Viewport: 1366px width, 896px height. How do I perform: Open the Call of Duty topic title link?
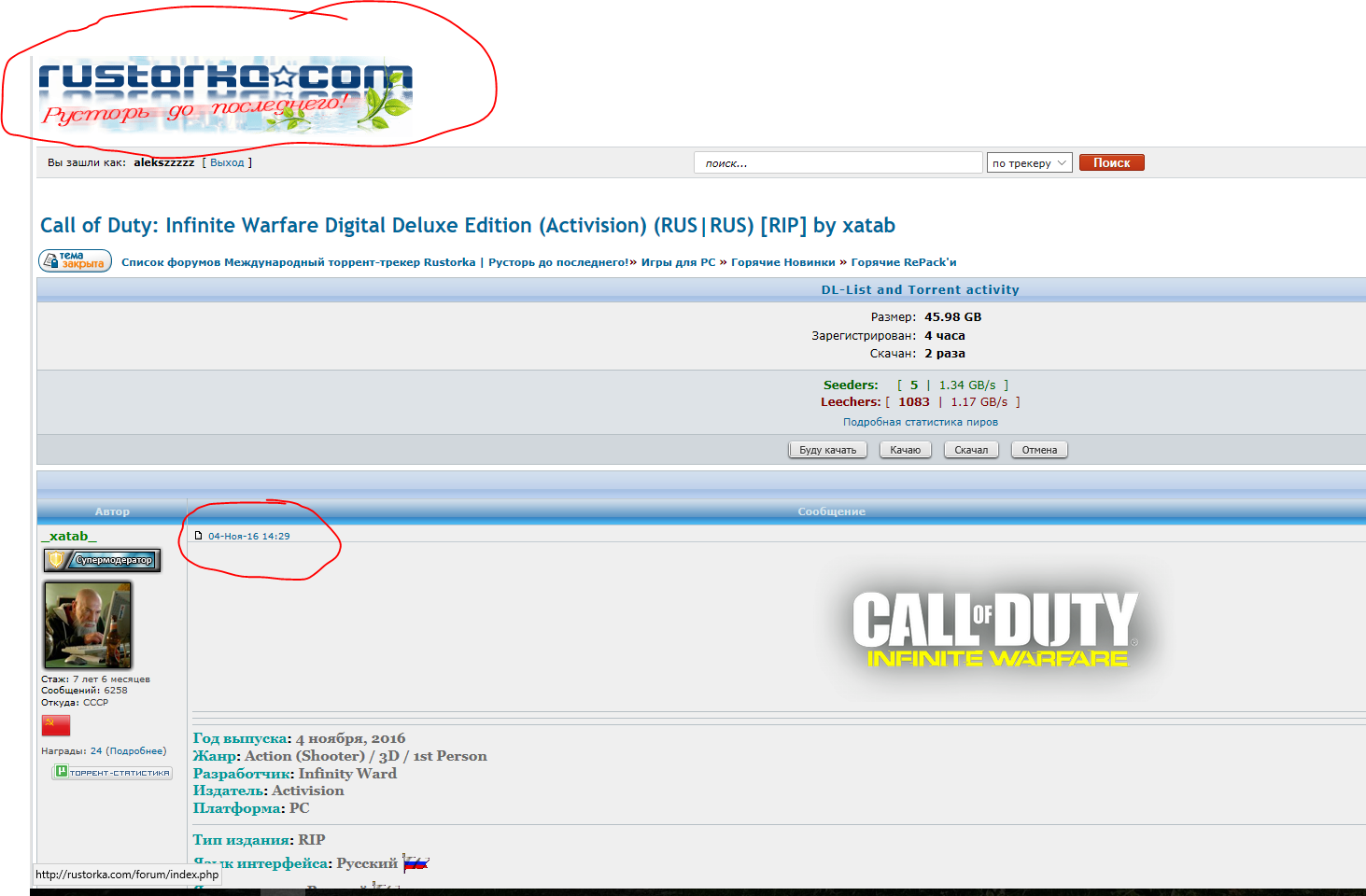pos(467,225)
